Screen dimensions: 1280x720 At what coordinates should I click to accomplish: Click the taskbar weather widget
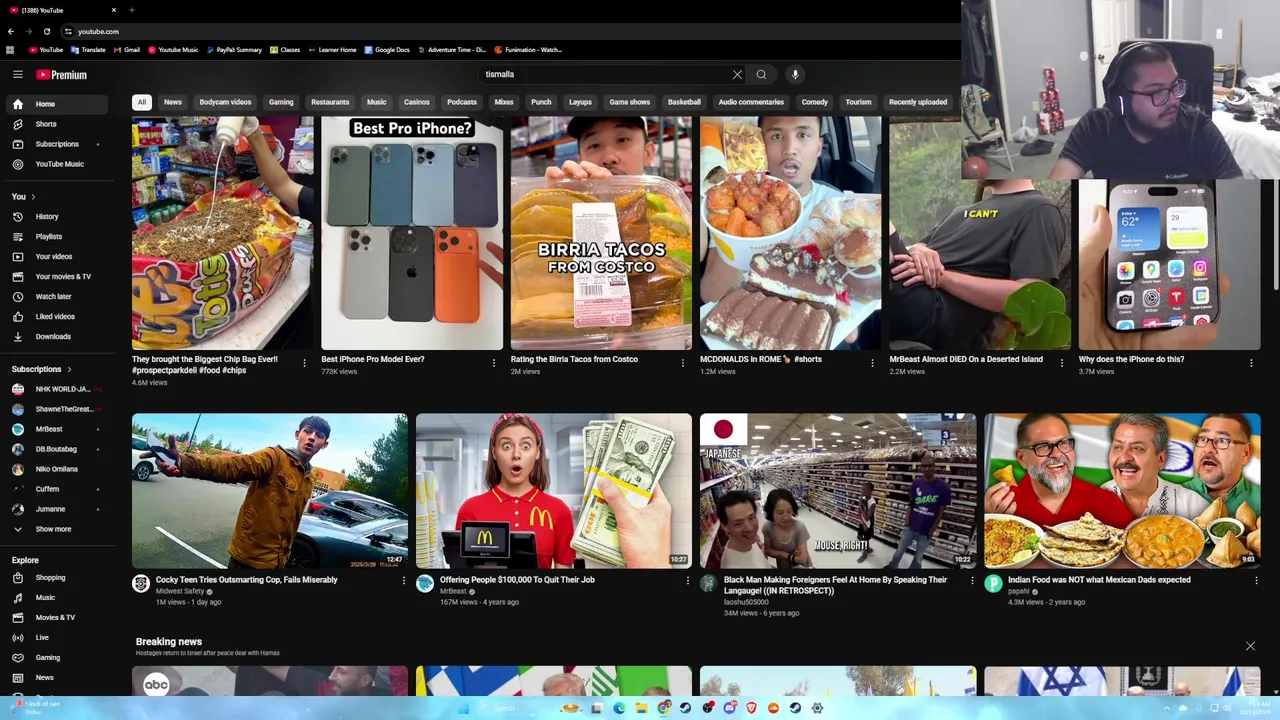point(34,708)
